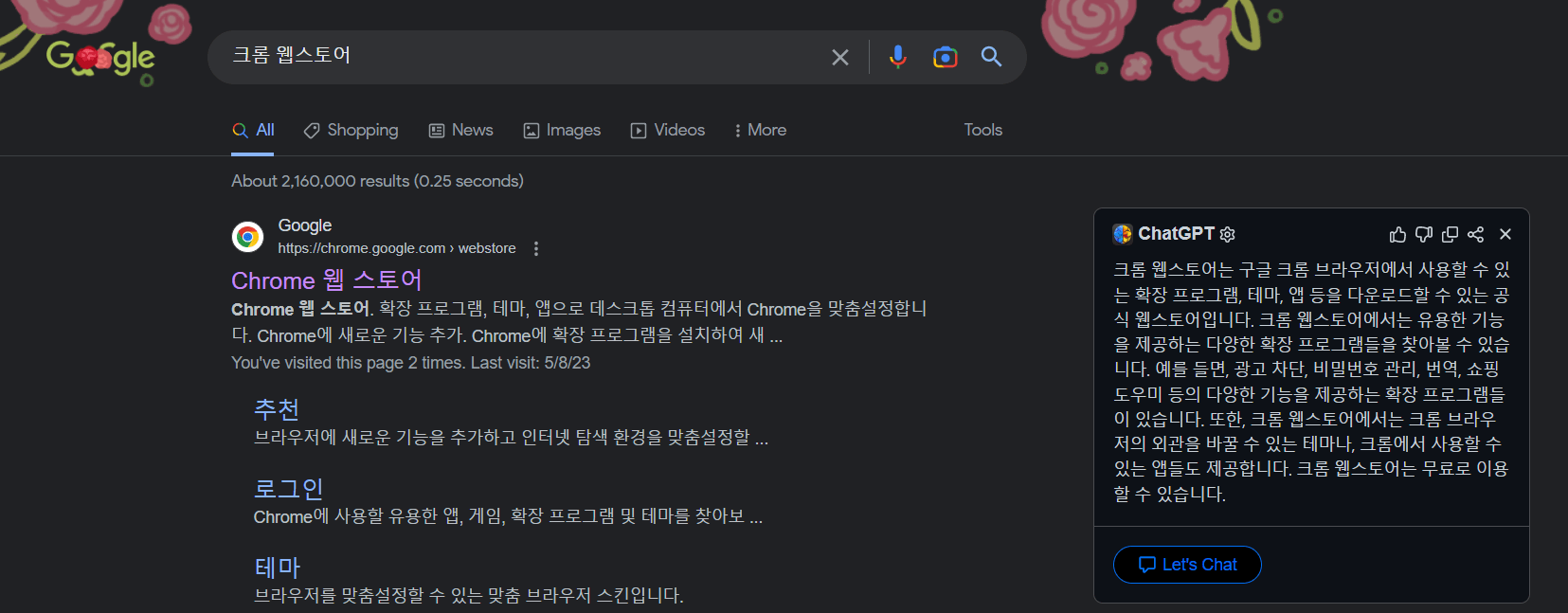
Task: Click the Google doodle logo
Action: pos(100,58)
